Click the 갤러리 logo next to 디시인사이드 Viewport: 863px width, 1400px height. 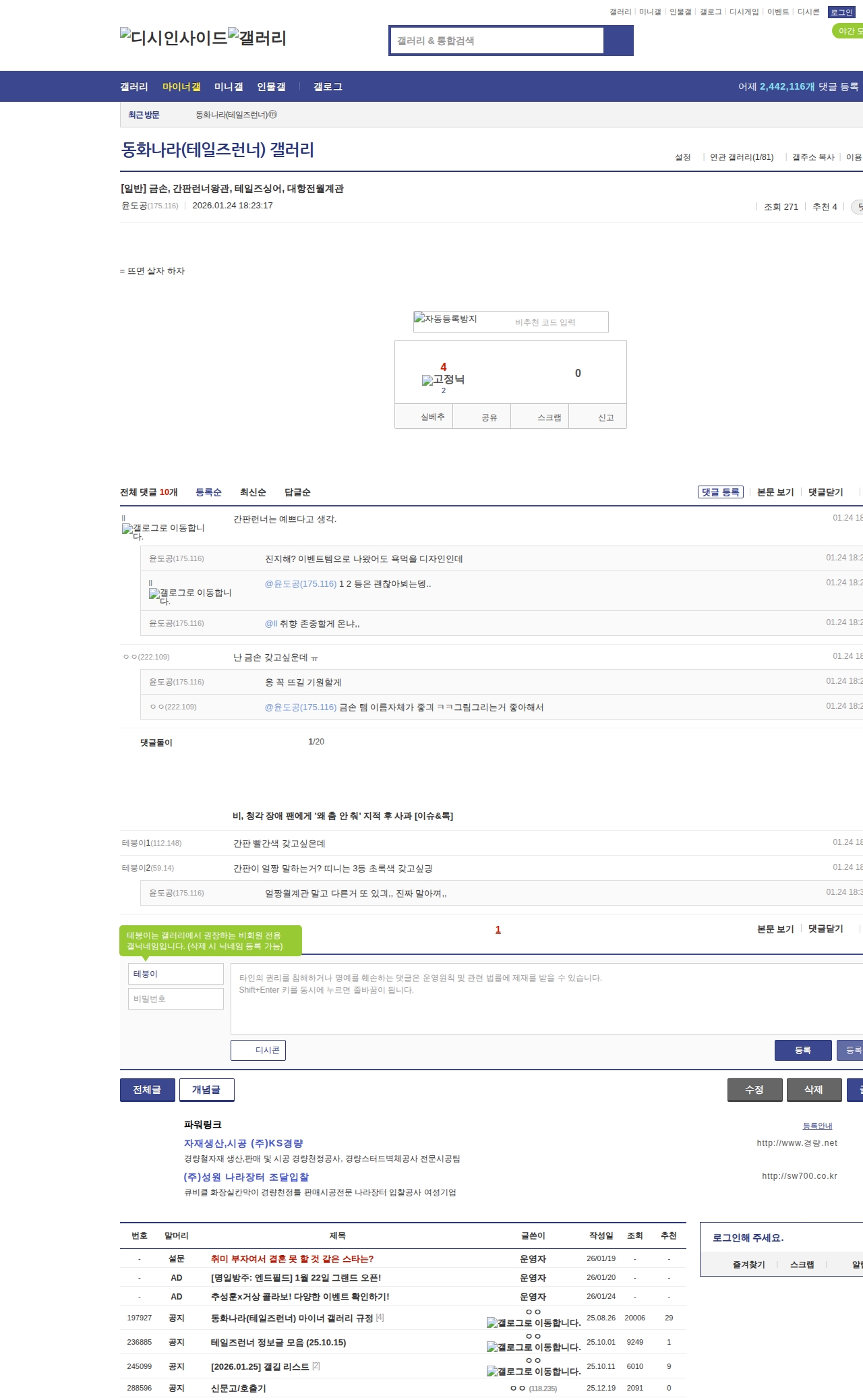(x=257, y=37)
